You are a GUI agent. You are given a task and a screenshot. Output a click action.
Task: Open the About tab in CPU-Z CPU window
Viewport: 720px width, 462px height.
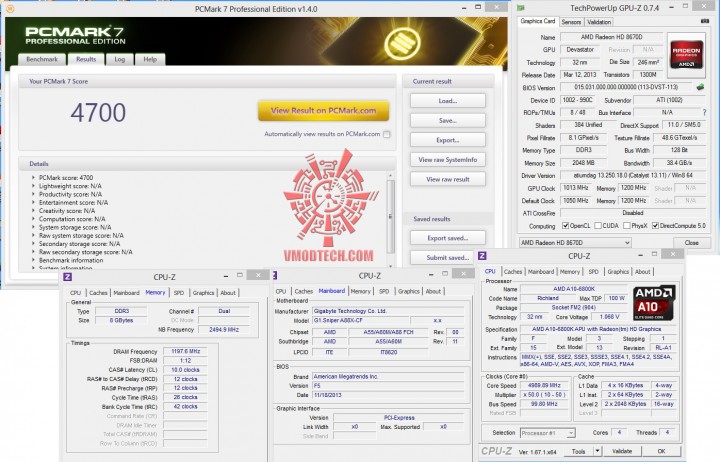tap(642, 271)
